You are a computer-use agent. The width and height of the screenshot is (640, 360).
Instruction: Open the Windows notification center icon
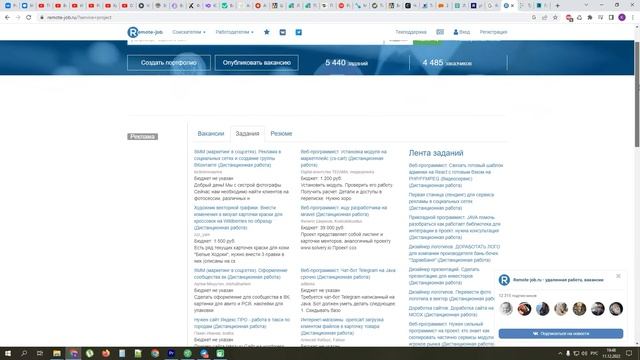[629, 353]
